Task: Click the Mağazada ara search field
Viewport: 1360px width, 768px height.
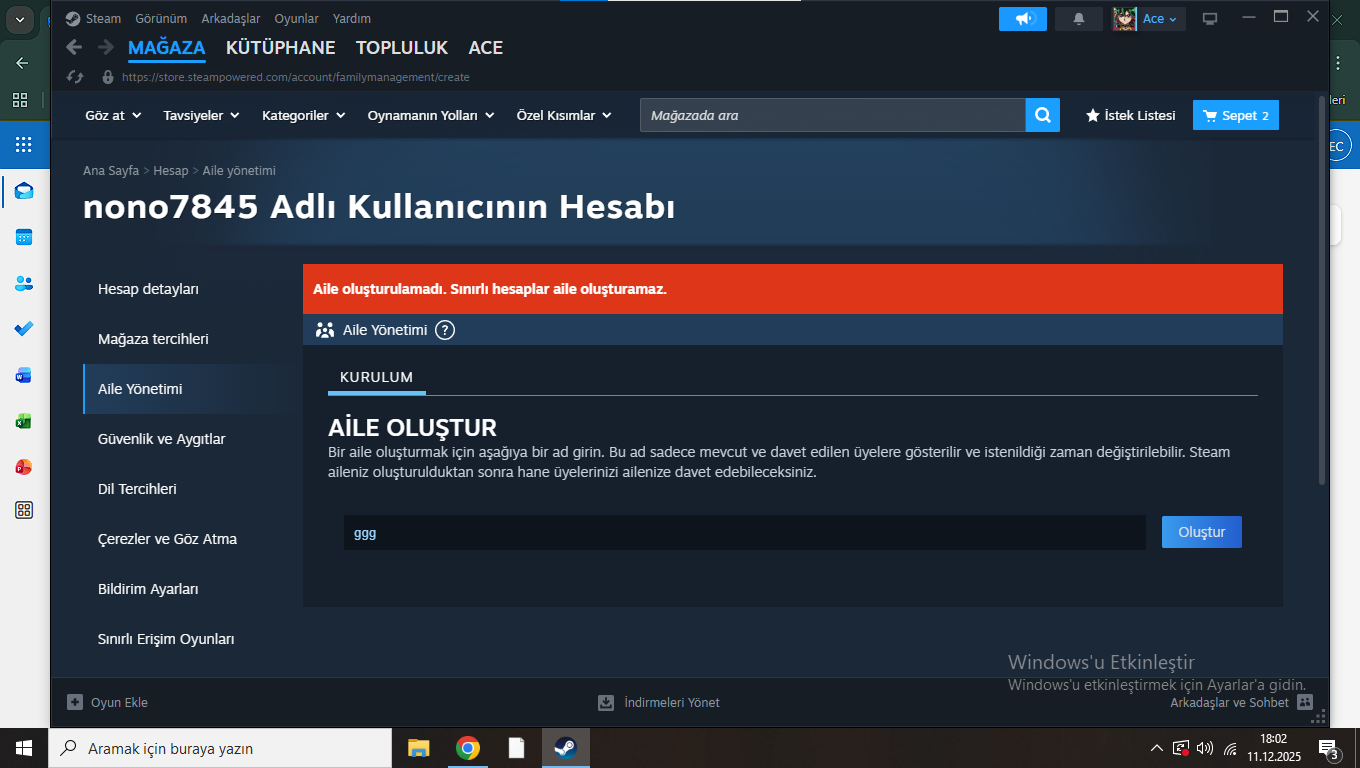Action: 833,115
